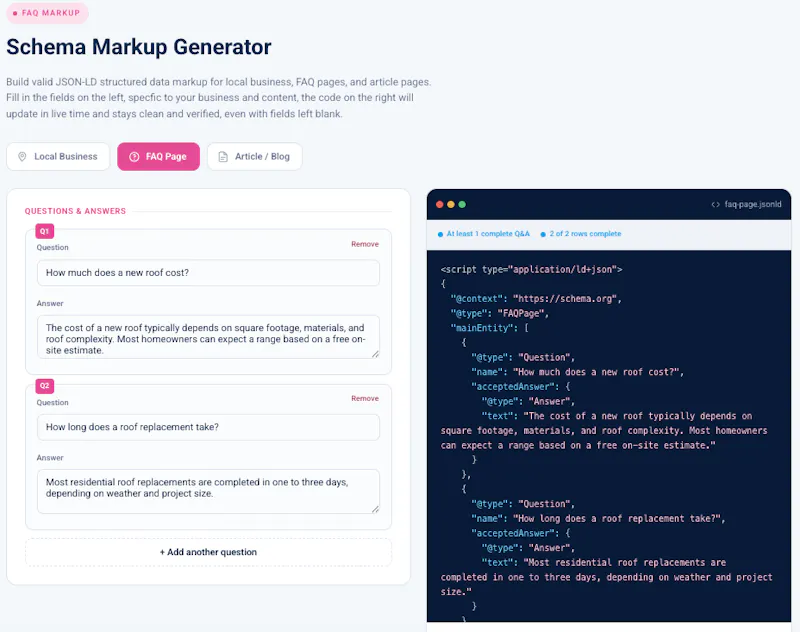This screenshot has width=800, height=632.
Task: Remove question Q1
Action: coord(365,244)
